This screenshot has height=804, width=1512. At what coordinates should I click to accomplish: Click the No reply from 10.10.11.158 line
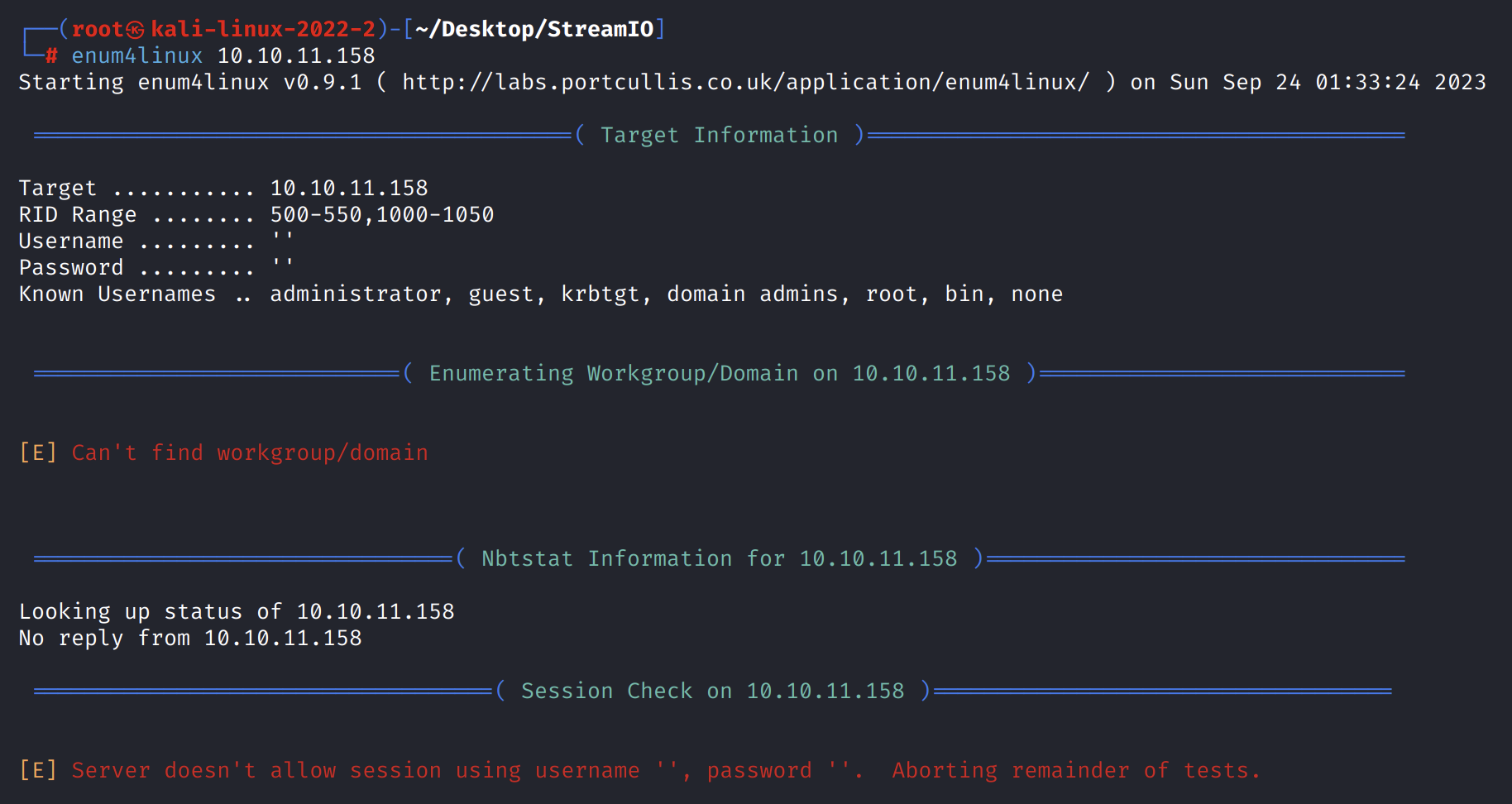coord(190,638)
